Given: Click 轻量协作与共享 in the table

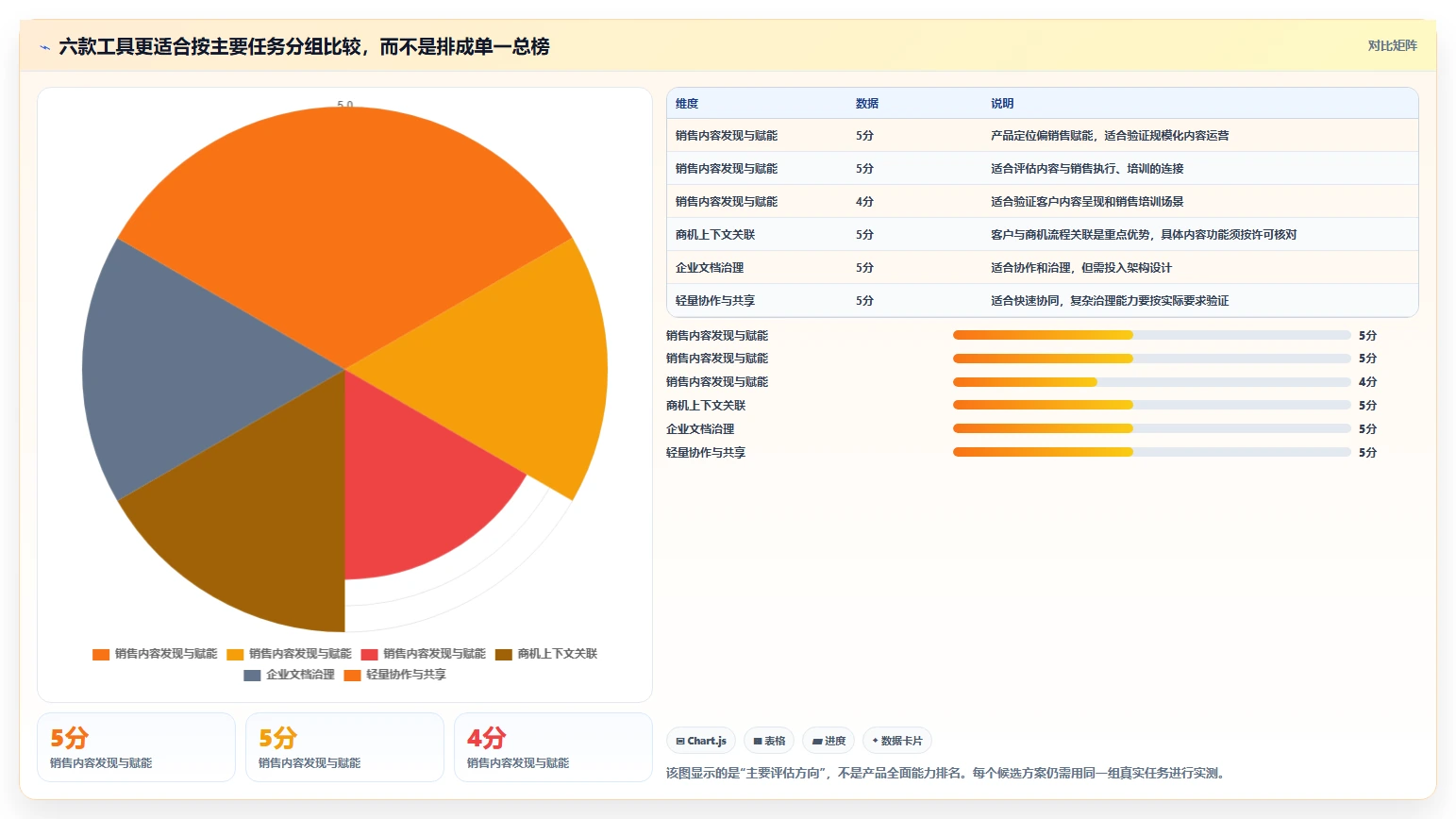Looking at the screenshot, I should [715, 301].
